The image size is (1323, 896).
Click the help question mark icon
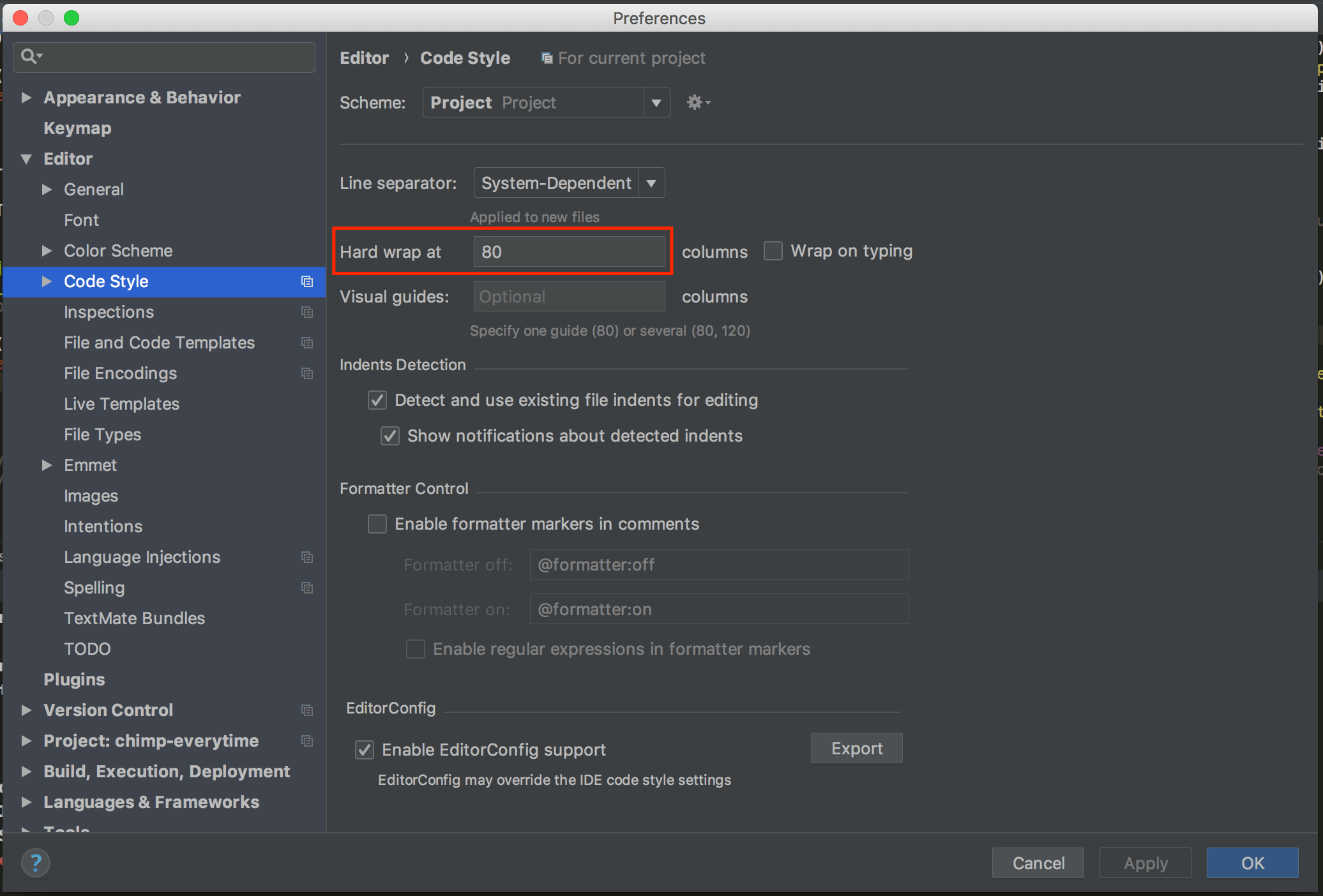point(36,863)
